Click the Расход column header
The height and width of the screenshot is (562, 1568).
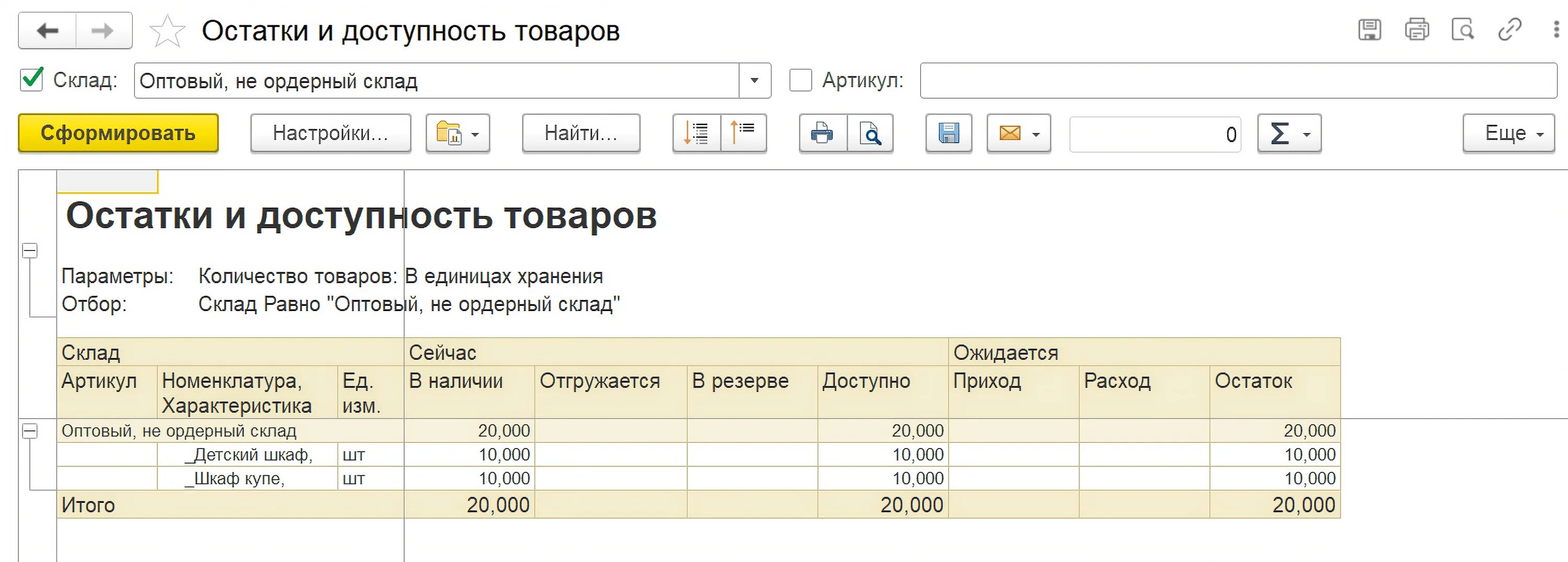(1144, 392)
